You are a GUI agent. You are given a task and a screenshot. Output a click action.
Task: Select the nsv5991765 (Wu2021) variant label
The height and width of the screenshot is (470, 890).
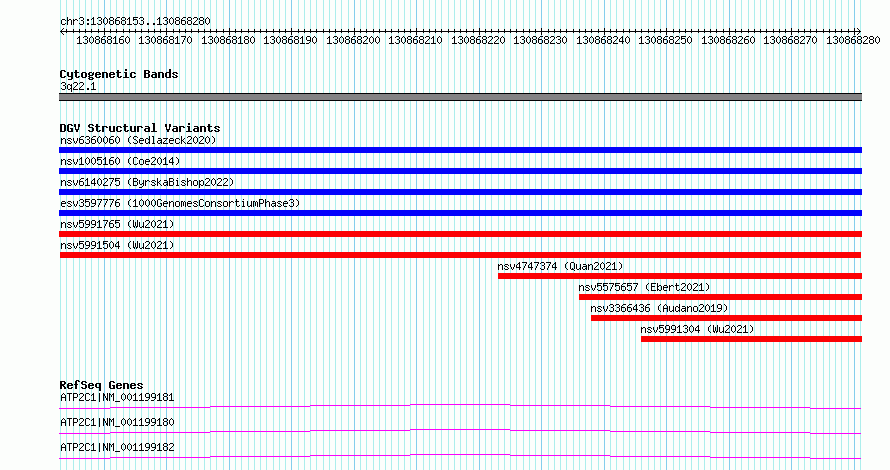(117, 224)
